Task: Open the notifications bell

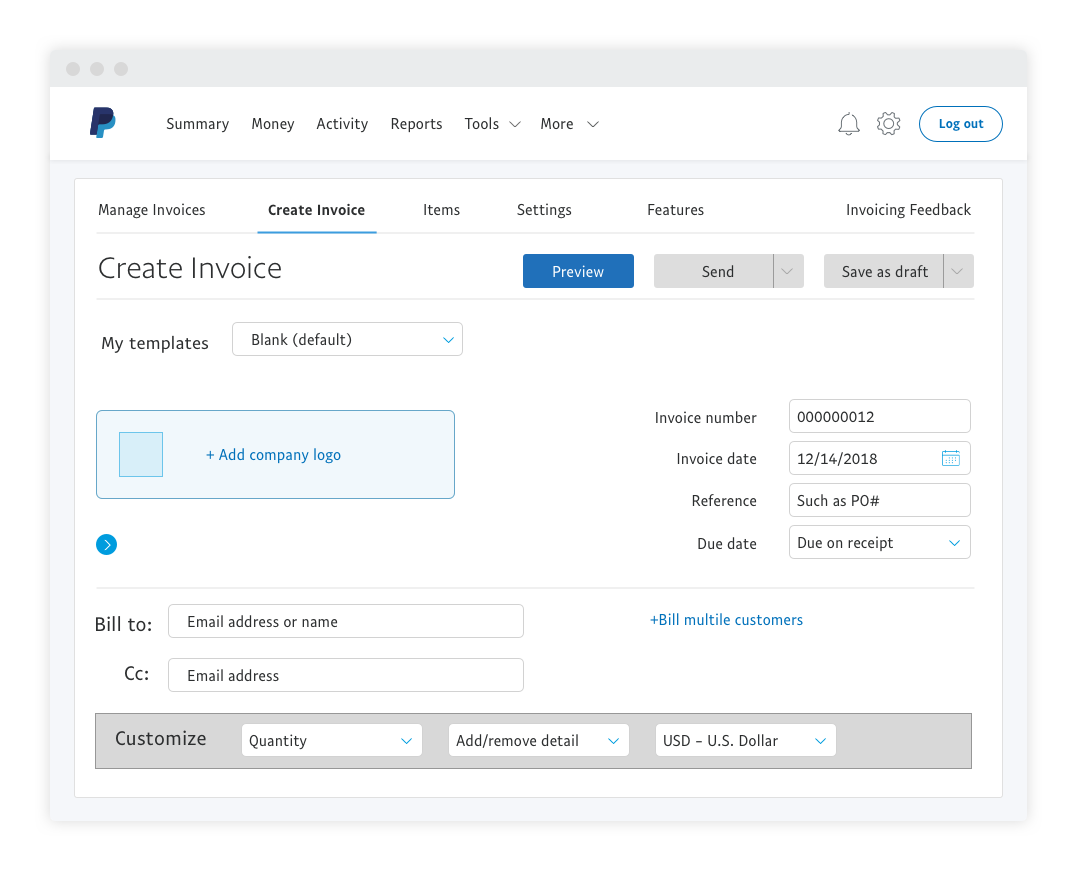Action: tap(849, 124)
